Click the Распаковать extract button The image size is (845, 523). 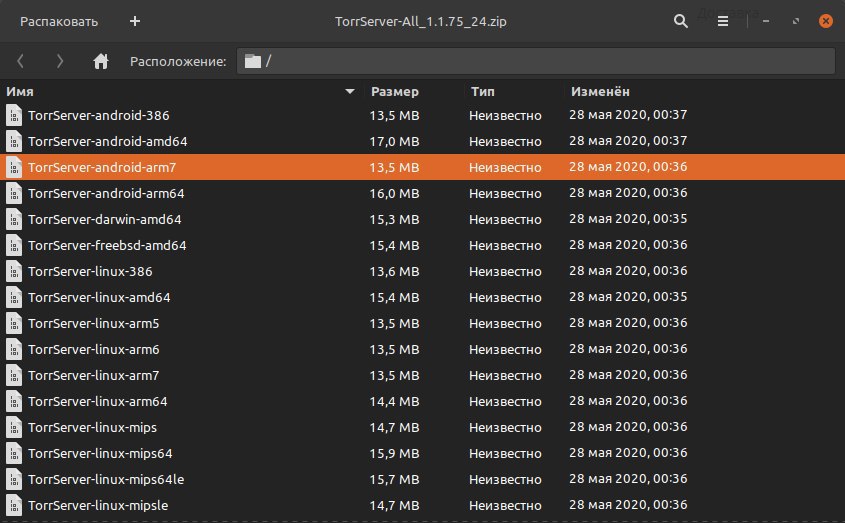[x=59, y=22]
